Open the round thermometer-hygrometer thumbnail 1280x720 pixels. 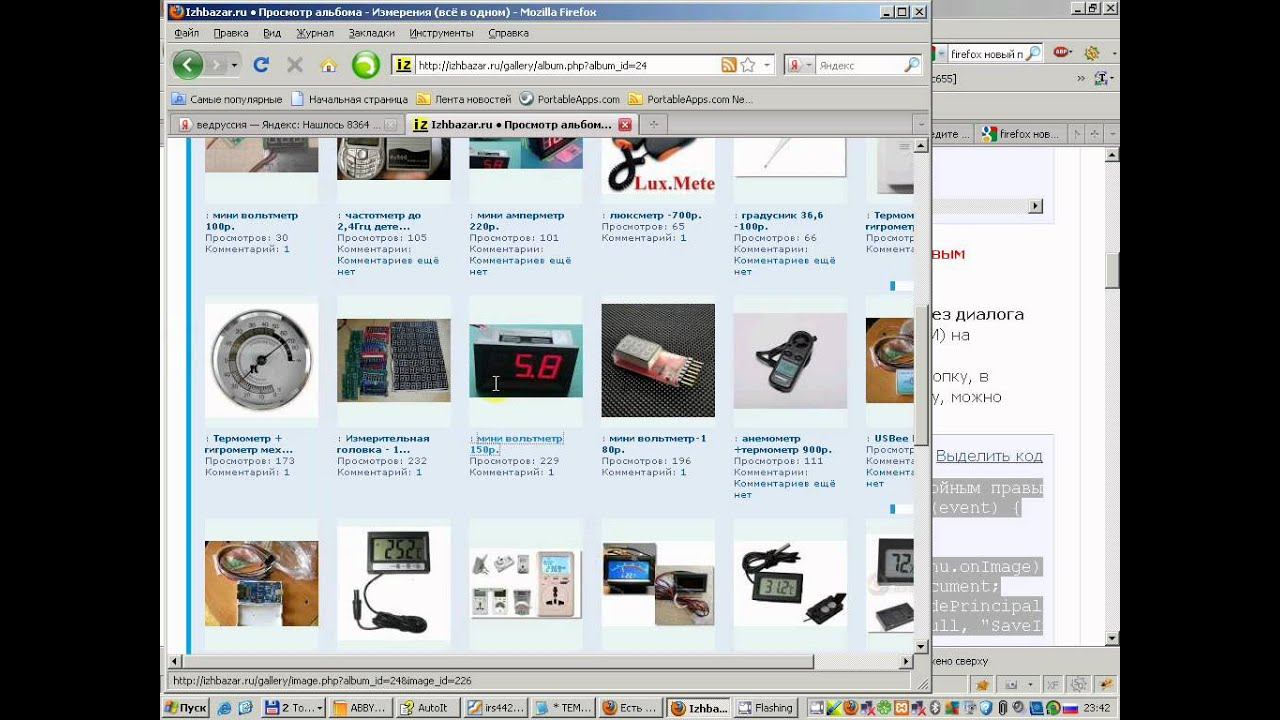tap(262, 360)
